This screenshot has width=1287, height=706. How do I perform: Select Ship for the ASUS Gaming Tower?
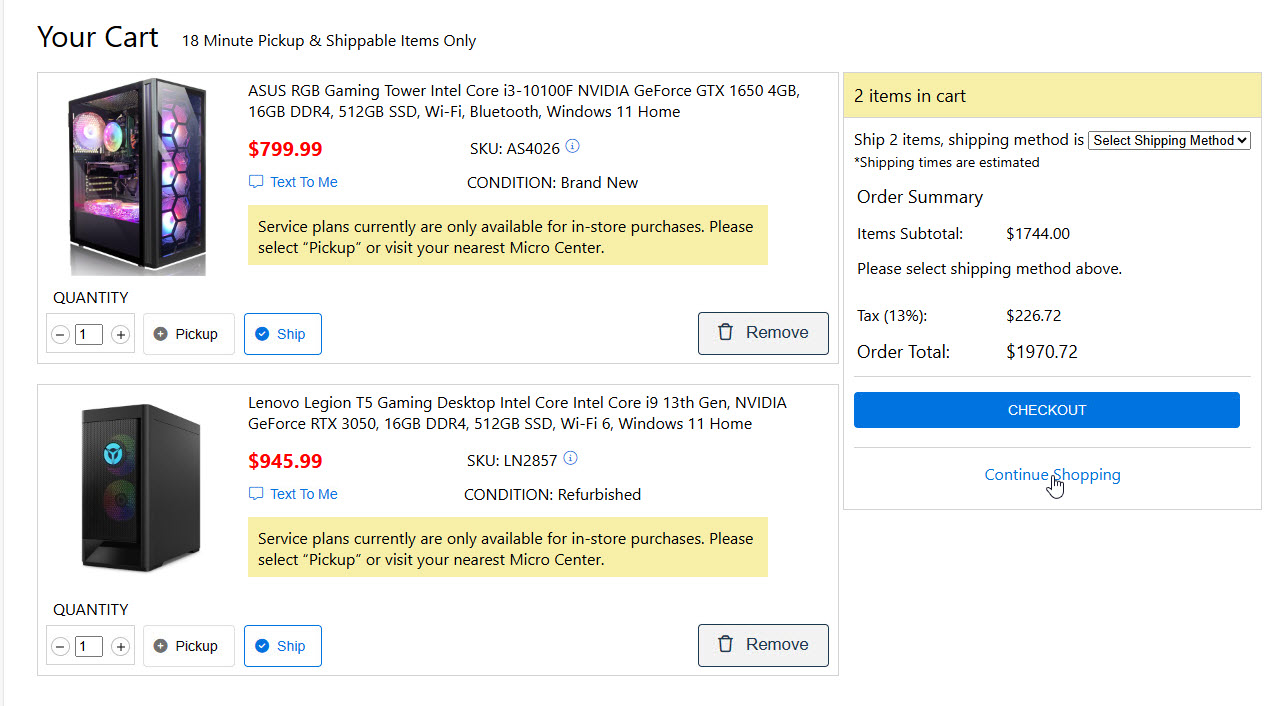coord(282,334)
